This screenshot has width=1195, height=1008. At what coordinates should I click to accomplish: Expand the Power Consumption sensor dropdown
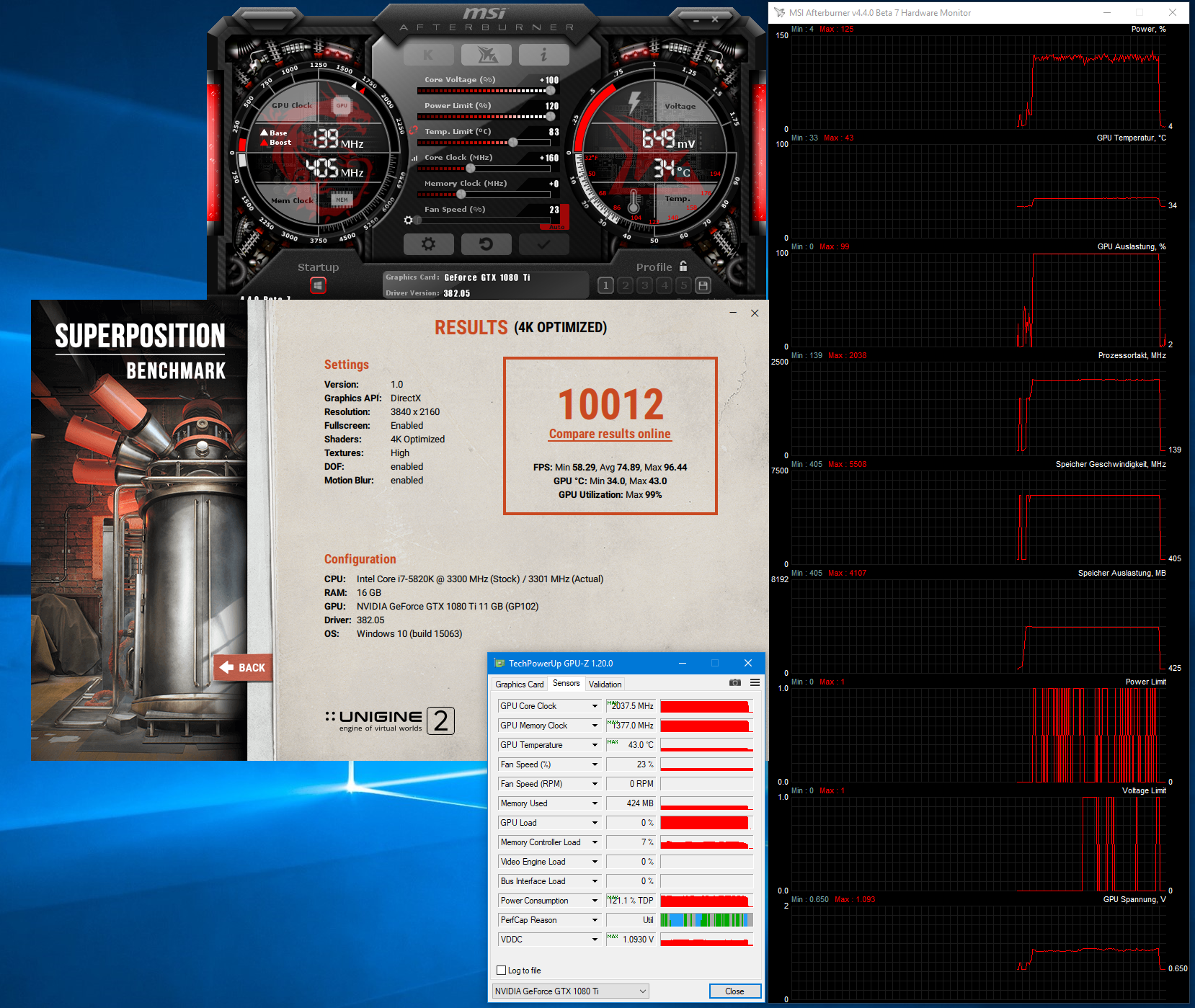pyautogui.click(x=595, y=901)
